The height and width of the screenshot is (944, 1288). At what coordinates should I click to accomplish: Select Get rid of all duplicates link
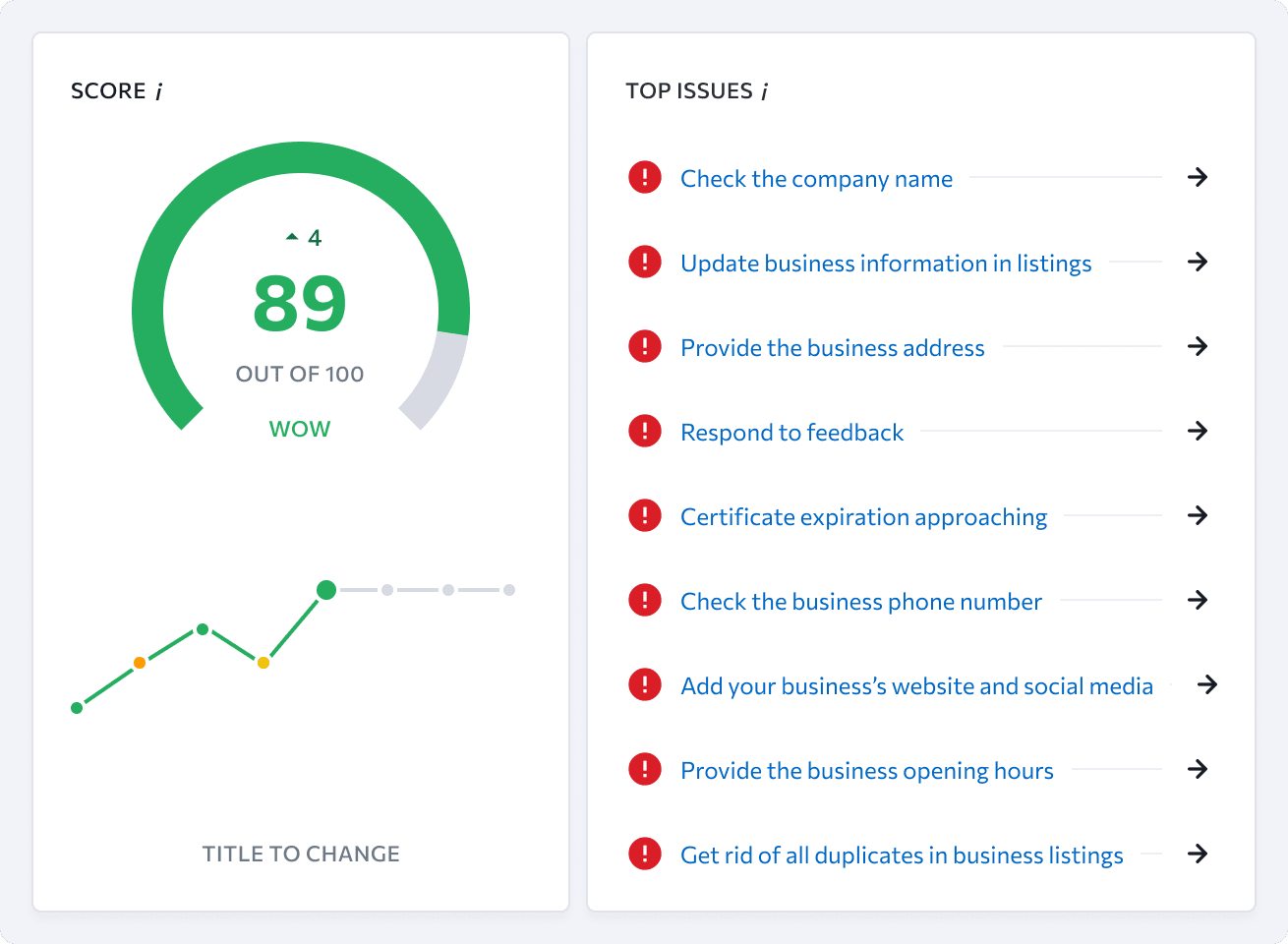902,855
